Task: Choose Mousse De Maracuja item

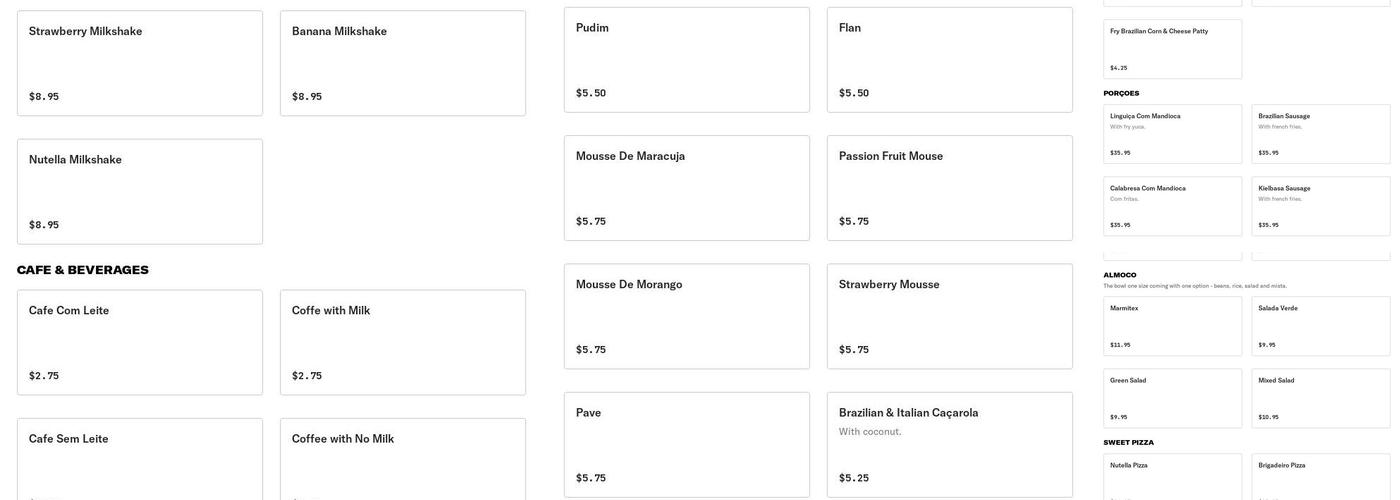Action: (686, 188)
